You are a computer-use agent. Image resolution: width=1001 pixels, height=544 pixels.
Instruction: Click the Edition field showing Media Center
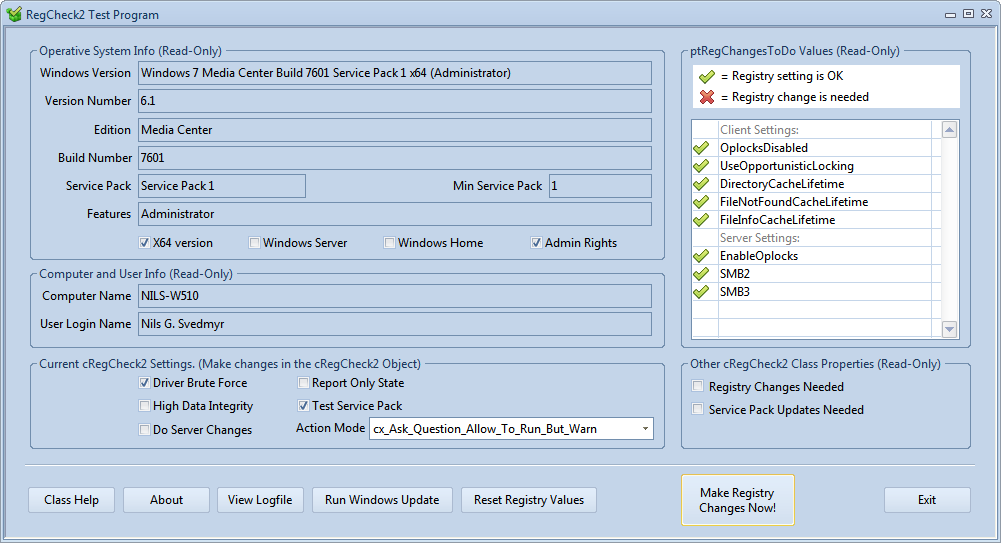[x=395, y=130]
